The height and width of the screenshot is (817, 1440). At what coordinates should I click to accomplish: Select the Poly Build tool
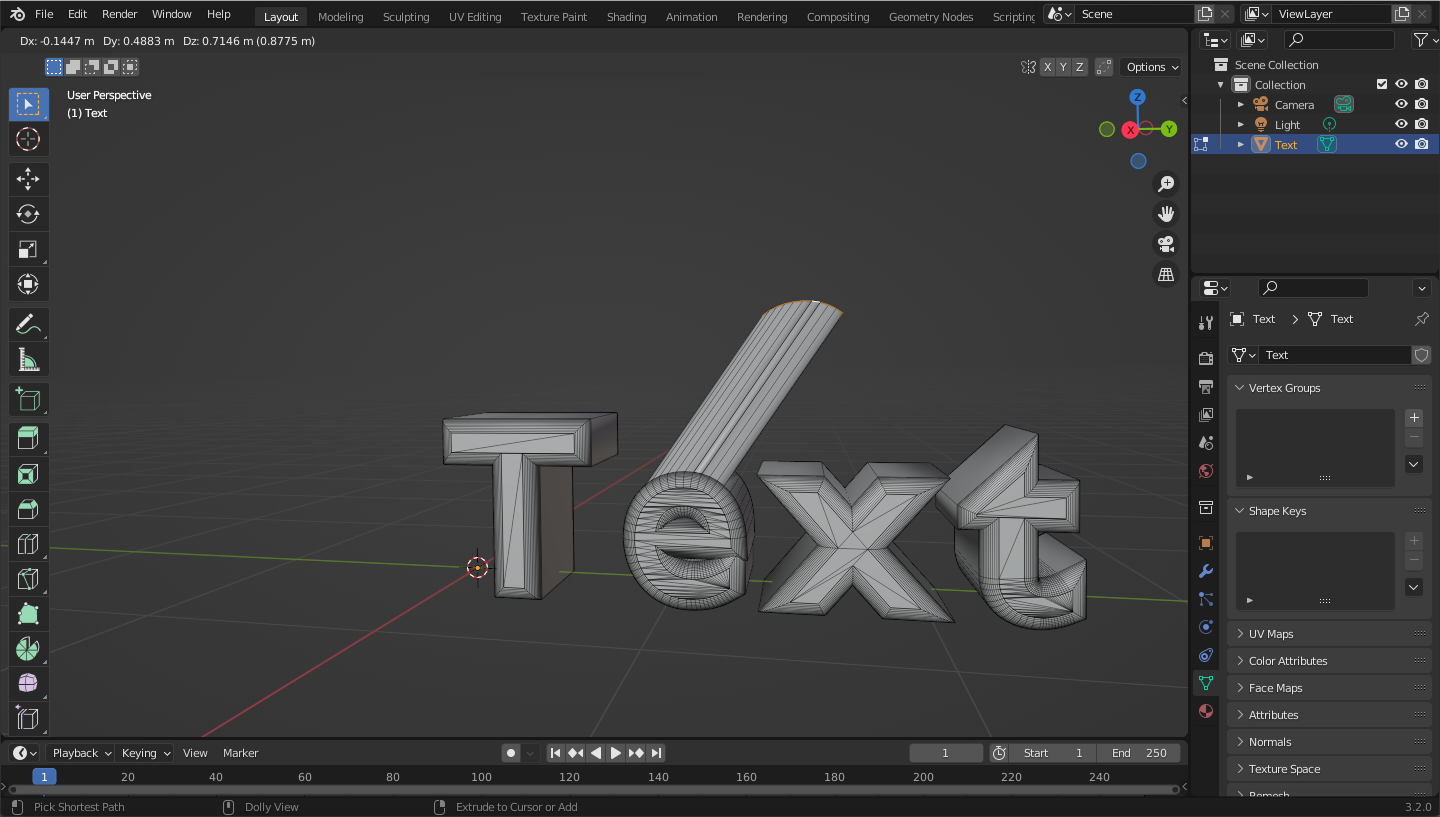[x=29, y=614]
